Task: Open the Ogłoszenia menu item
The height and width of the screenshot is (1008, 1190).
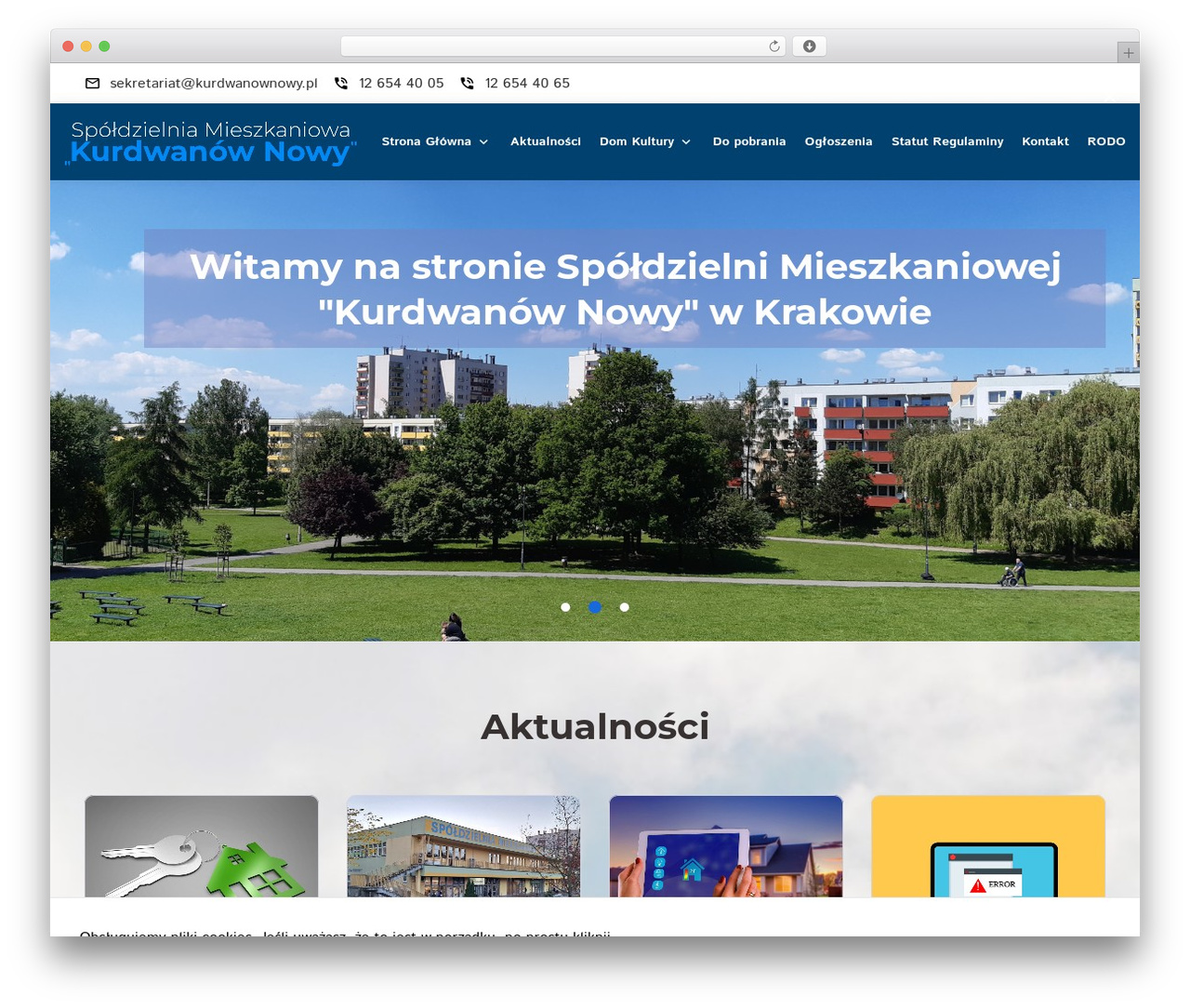Action: point(839,141)
